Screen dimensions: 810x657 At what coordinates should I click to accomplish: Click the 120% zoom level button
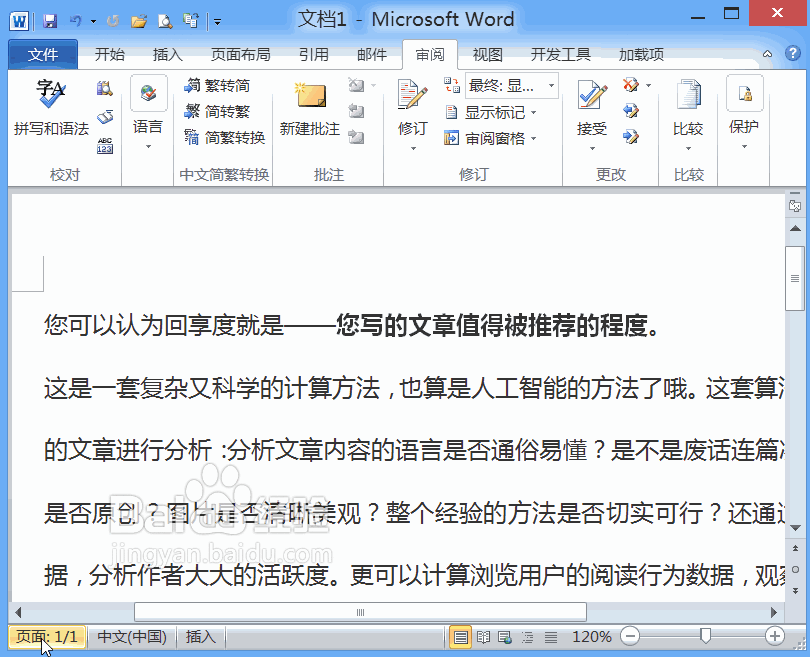[x=591, y=636]
